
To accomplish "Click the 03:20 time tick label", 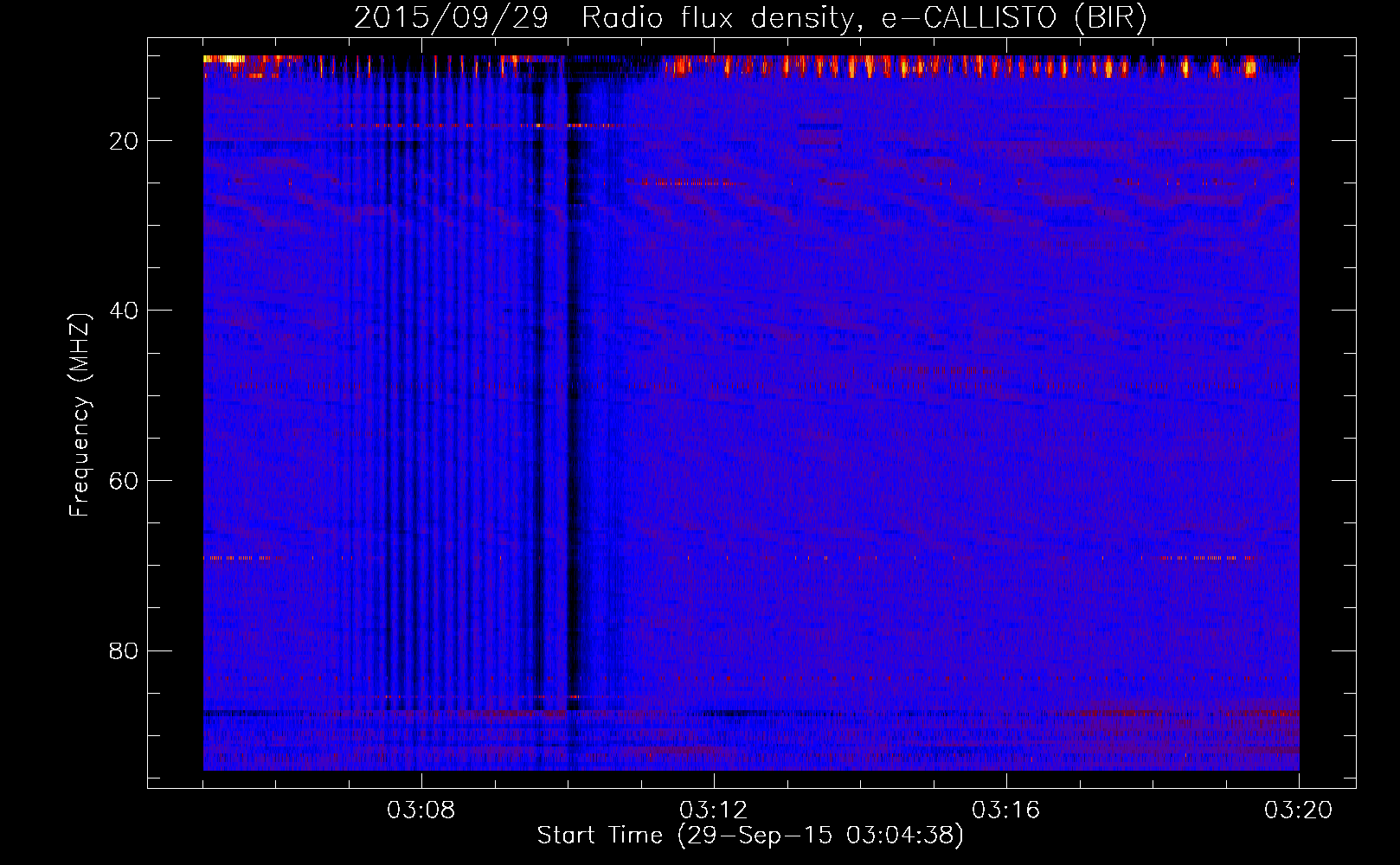I will pyautogui.click(x=1299, y=811).
